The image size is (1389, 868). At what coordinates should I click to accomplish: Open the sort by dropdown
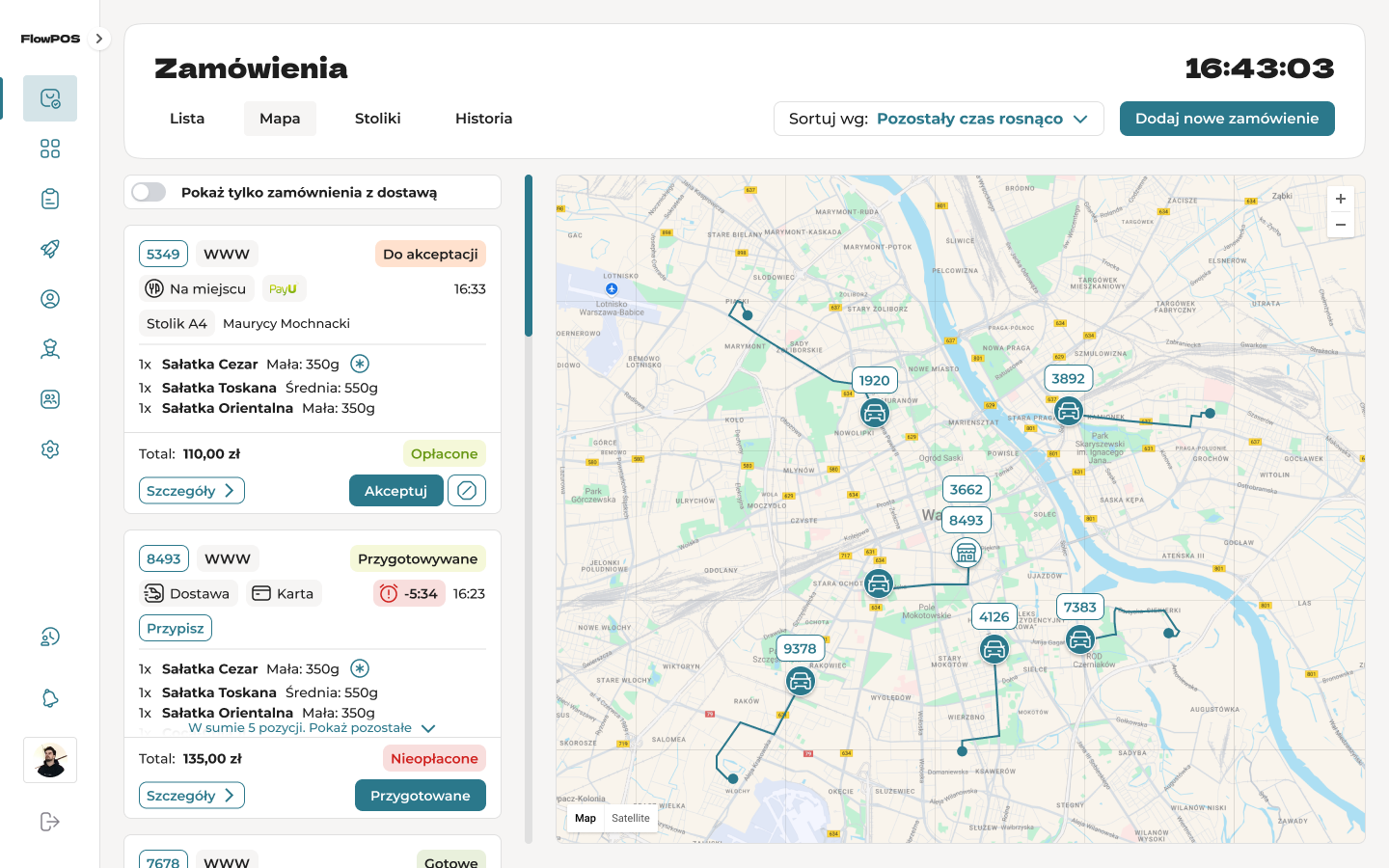tap(939, 119)
